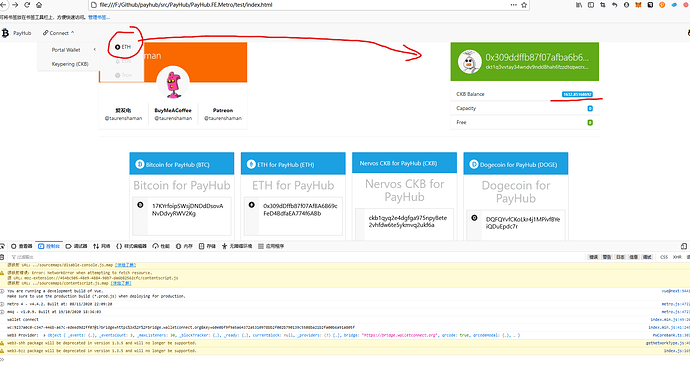
Task: Click the MetaMask fox extension icon
Action: (638, 5)
